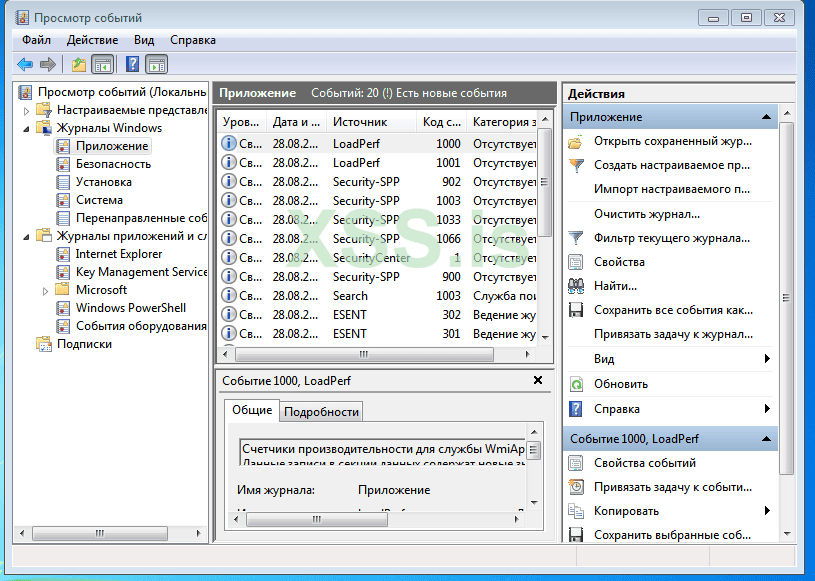Open 'Фильтр текущего журнала...' filter action
Viewport: 815px width, 581px height.
[670, 238]
